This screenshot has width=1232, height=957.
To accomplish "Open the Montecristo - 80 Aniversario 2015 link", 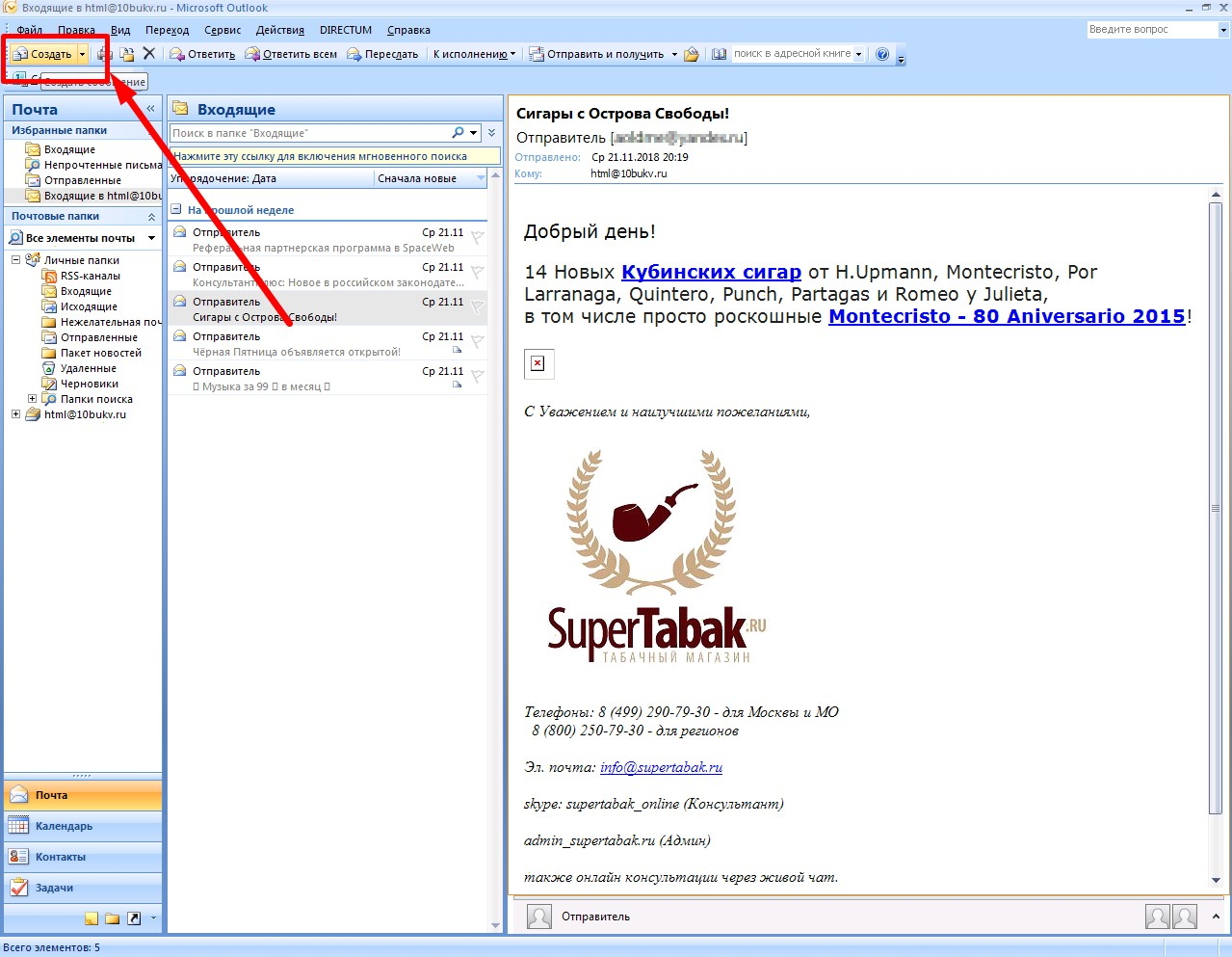I will (x=1007, y=316).
